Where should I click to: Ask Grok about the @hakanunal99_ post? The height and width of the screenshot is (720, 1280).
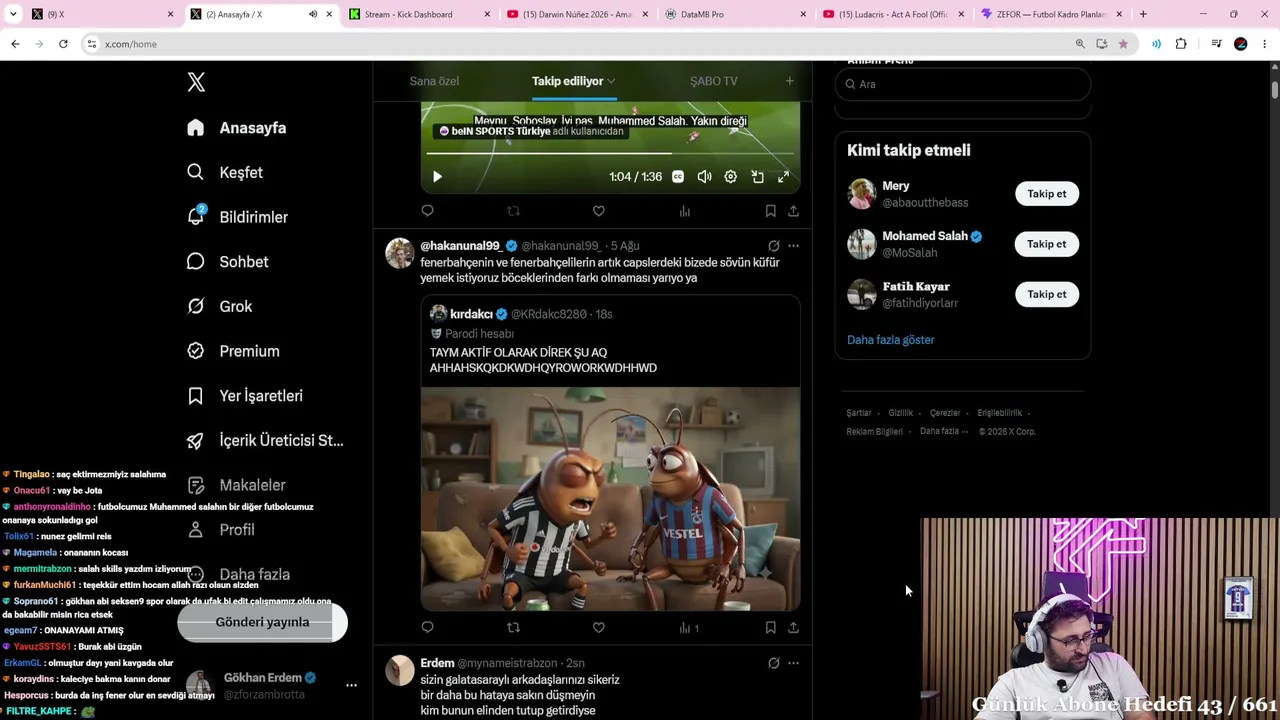coord(773,246)
